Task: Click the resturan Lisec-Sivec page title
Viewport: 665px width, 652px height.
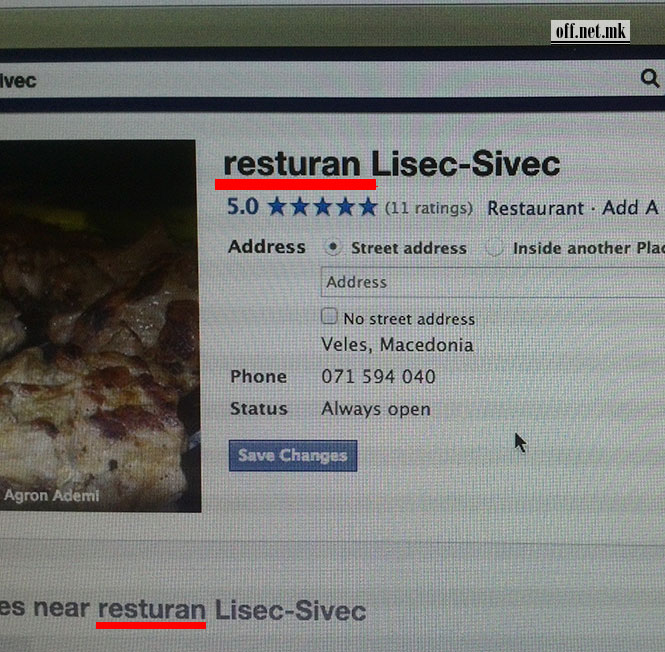Action: pyautogui.click(x=391, y=164)
